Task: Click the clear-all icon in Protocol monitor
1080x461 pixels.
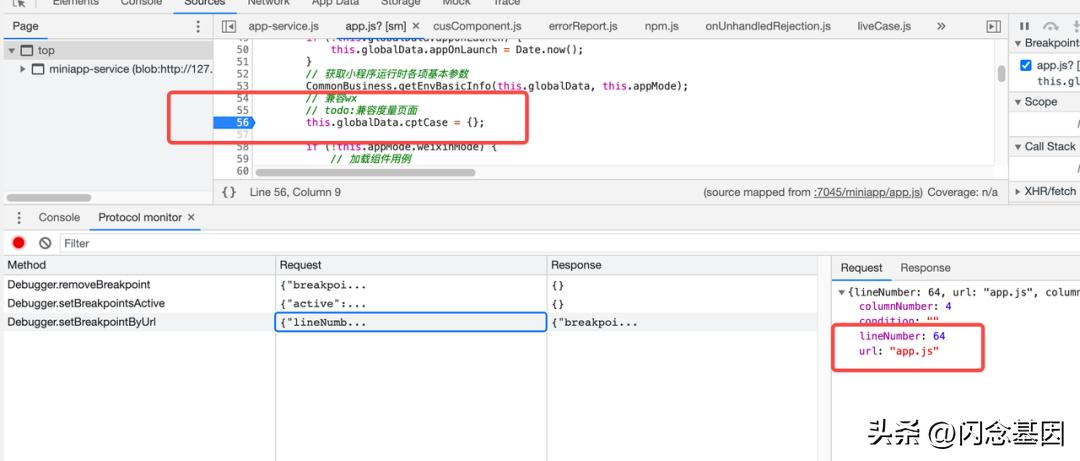Action: click(x=45, y=243)
